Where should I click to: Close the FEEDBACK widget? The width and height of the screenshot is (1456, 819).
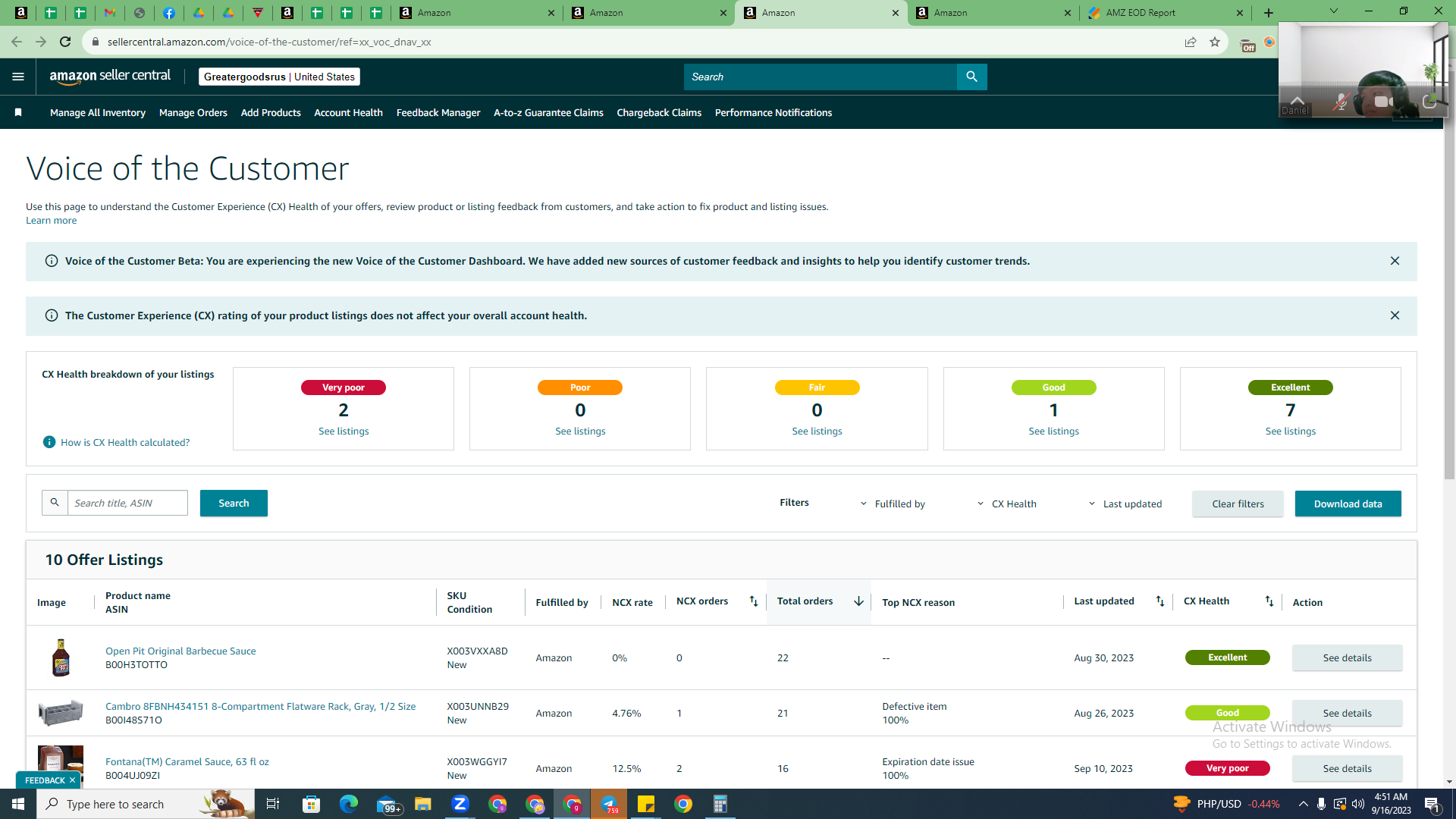72,780
